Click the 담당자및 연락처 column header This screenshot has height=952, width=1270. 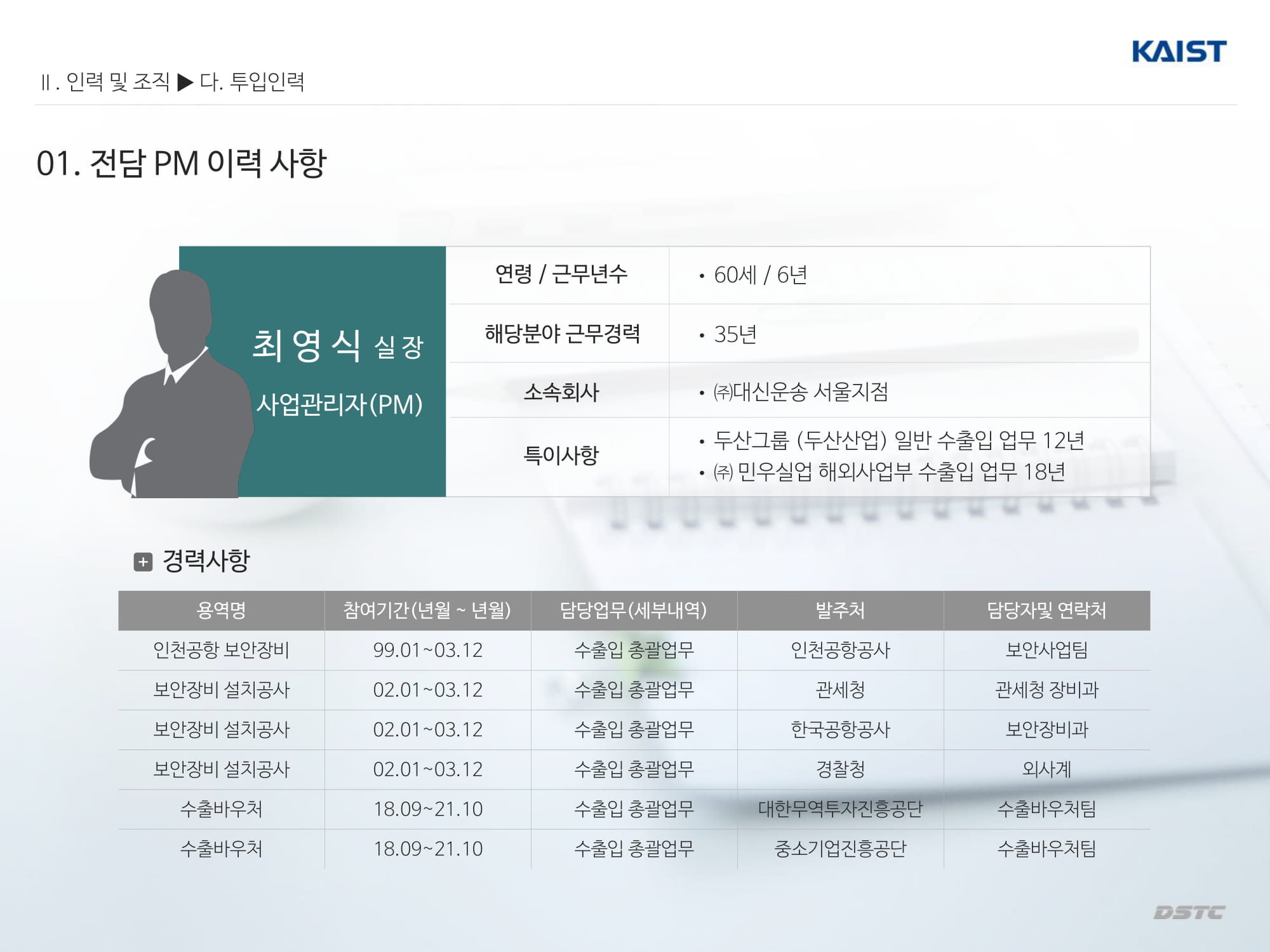[x=1046, y=611]
